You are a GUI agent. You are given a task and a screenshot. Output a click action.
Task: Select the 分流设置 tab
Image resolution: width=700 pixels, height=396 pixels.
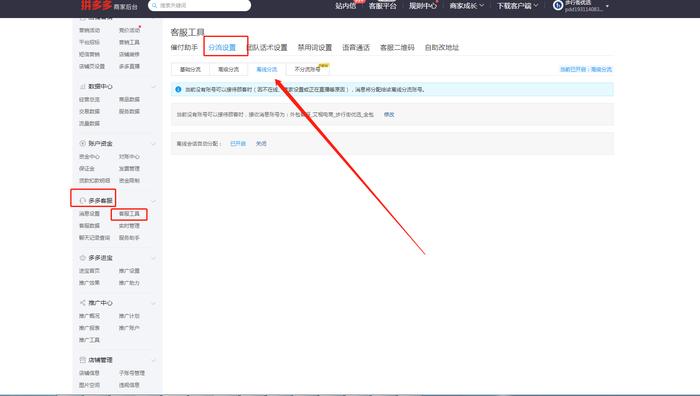pyautogui.click(x=222, y=47)
